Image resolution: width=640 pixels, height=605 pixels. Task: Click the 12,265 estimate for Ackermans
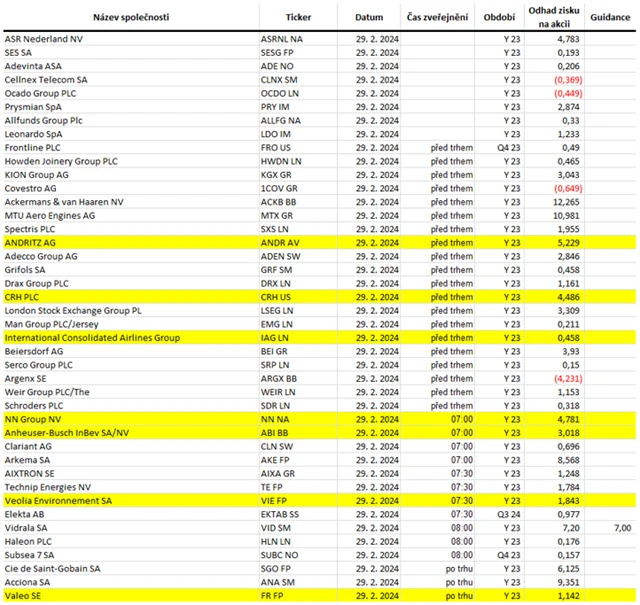564,201
